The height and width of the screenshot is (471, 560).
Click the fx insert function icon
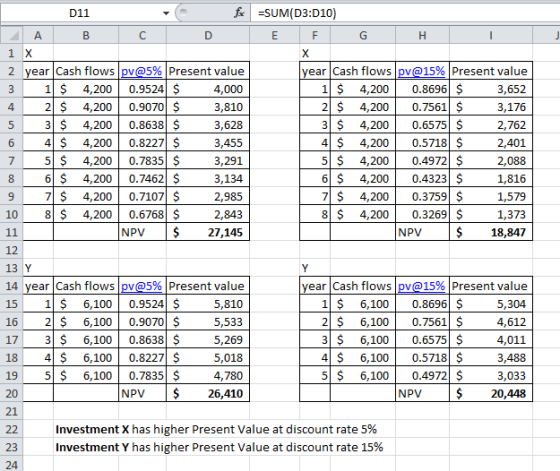click(x=239, y=13)
